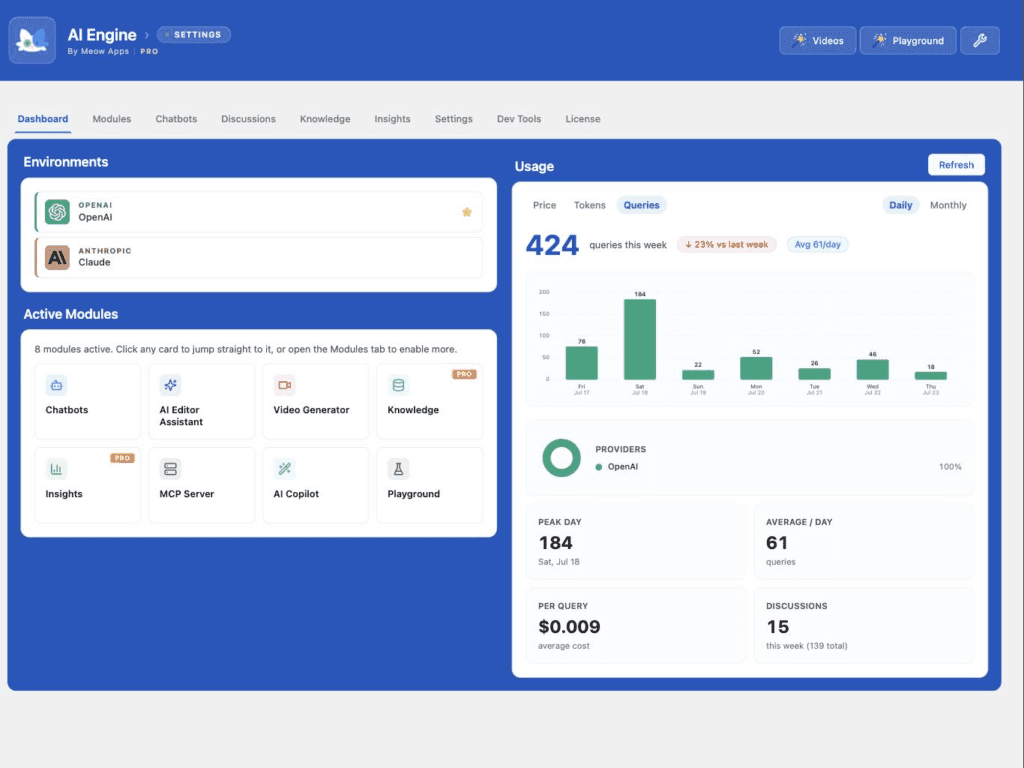Click the Thu Jul 23 bar
1024x768 pixels.
pos(931,376)
